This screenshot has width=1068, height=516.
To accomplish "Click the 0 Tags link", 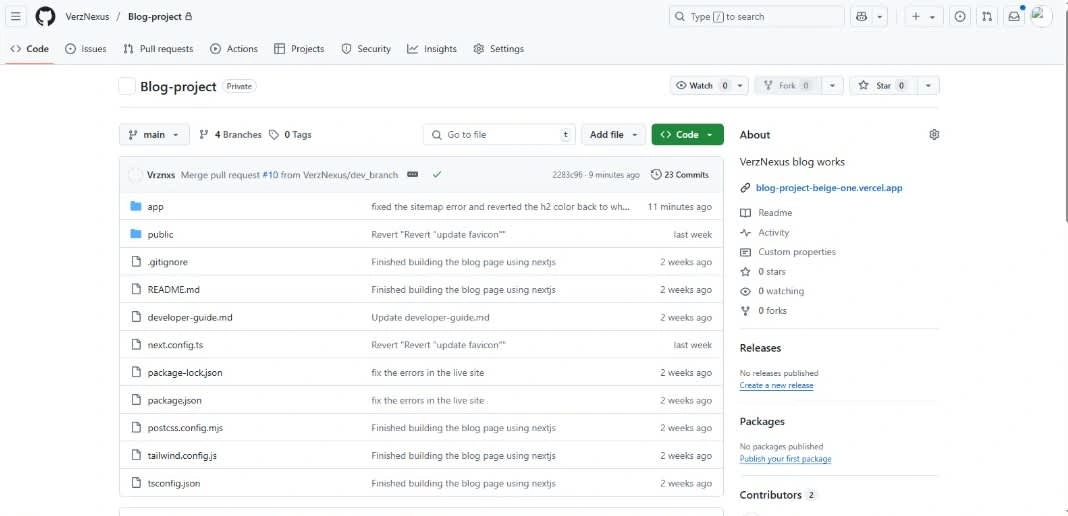I will 290,135.
